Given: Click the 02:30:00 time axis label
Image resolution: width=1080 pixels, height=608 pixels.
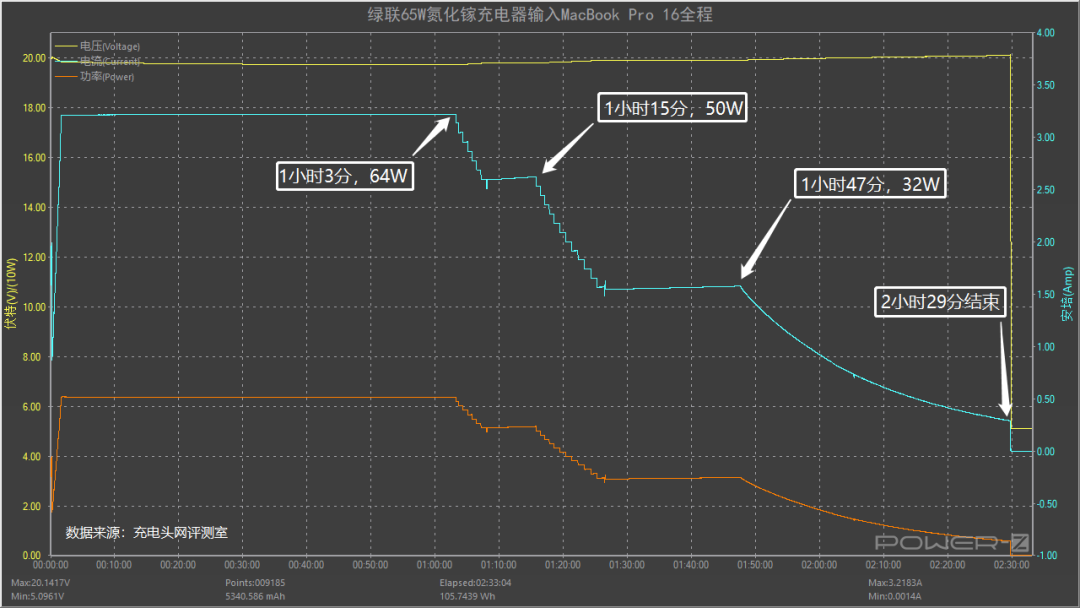Looking at the screenshot, I should pyautogui.click(x=1011, y=565).
